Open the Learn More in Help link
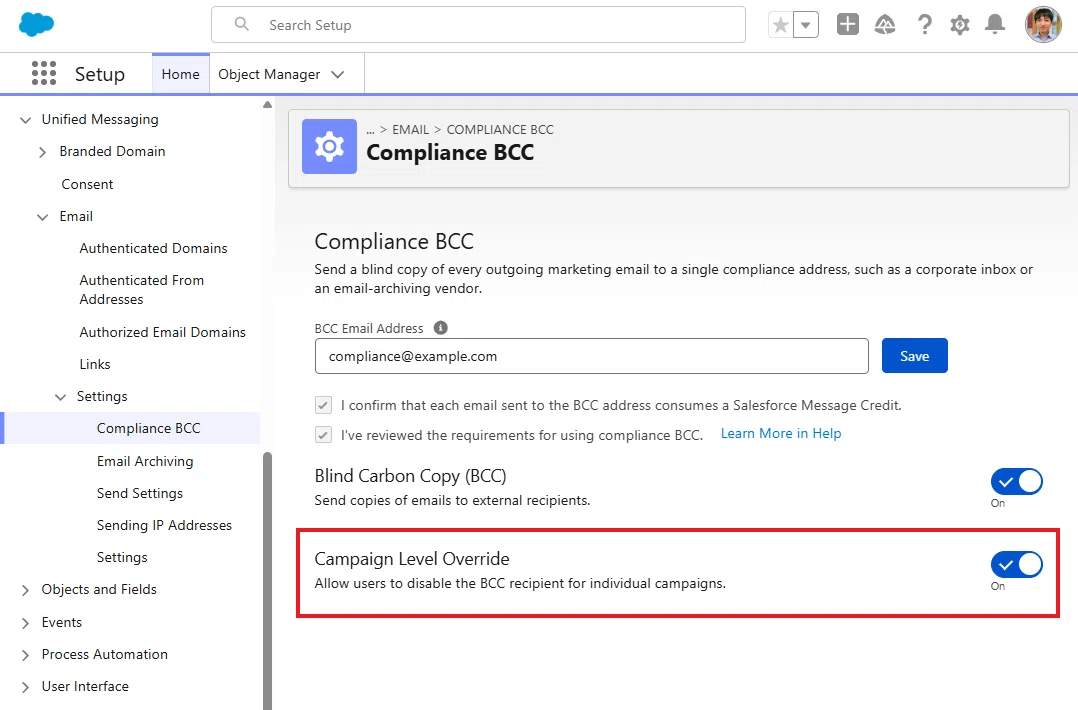The width and height of the screenshot is (1078, 710). (781, 434)
